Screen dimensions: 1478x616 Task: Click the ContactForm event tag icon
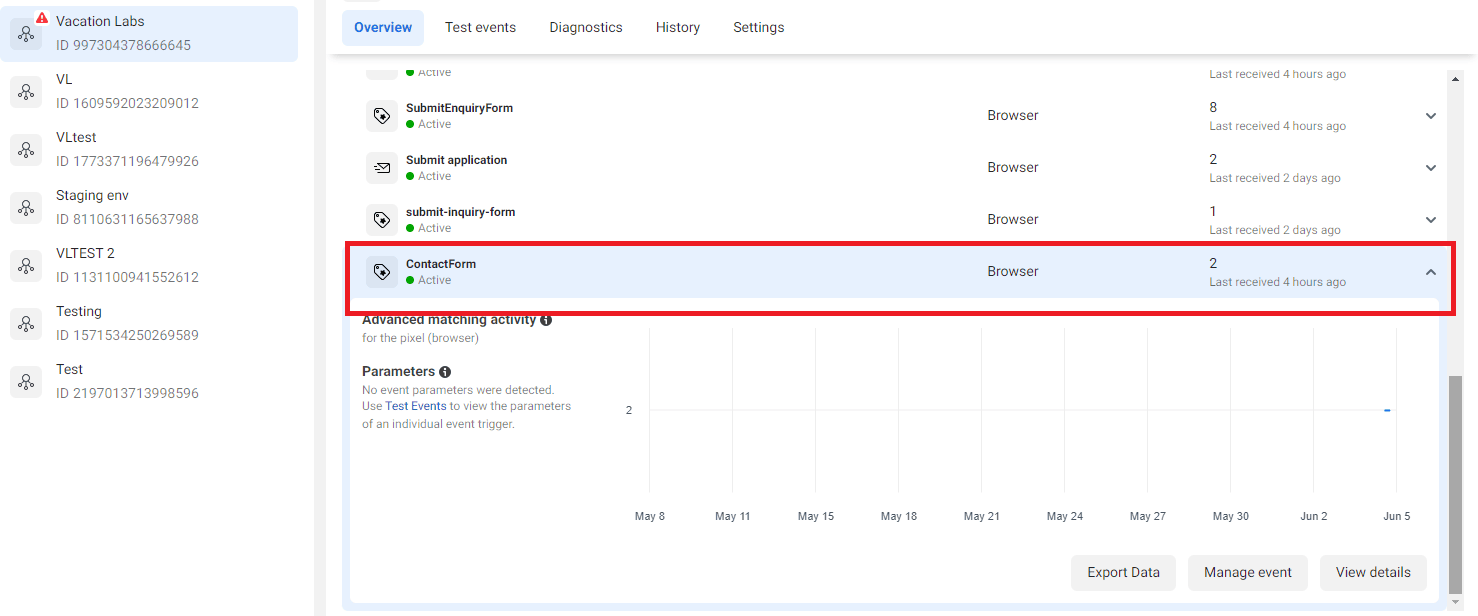tap(381, 272)
